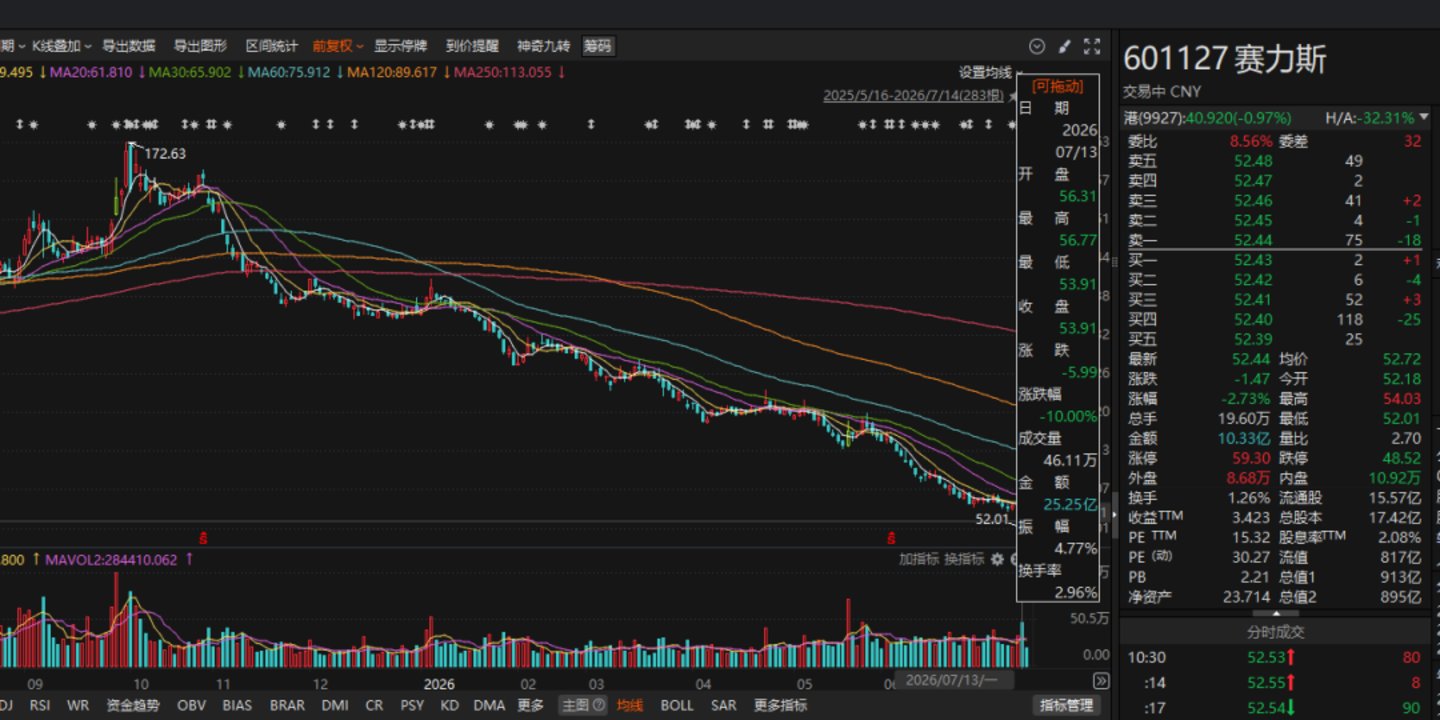This screenshot has height=720, width=1440.
Task: Toggle 神奇九转 indicator
Action: pyautogui.click(x=543, y=46)
